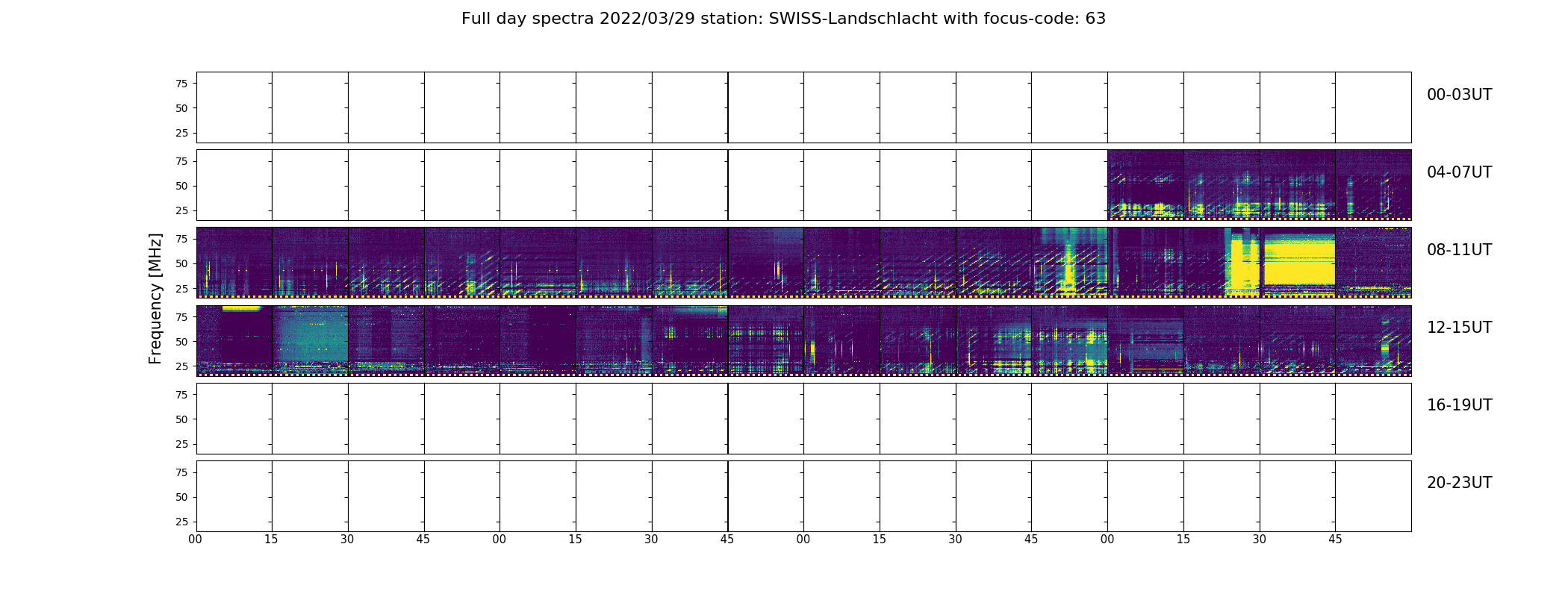
Task: Click 'SWISS-Landschlacht' station name in the title
Action: coord(853,19)
